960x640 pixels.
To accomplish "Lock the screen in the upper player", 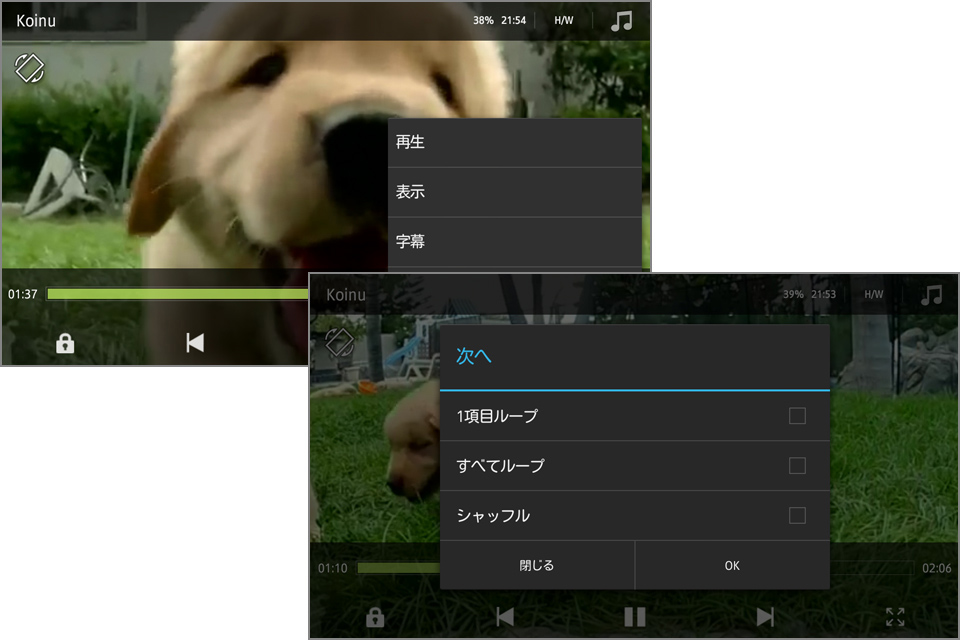I will 65,343.
